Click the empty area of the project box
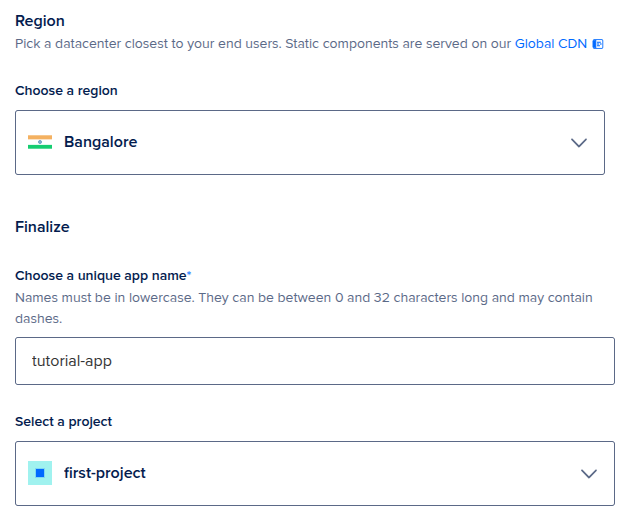This screenshot has width=626, height=518. click(359, 473)
